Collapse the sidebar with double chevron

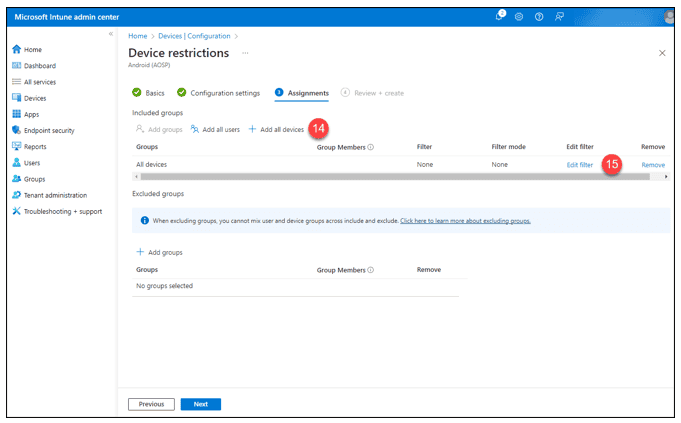(111, 34)
